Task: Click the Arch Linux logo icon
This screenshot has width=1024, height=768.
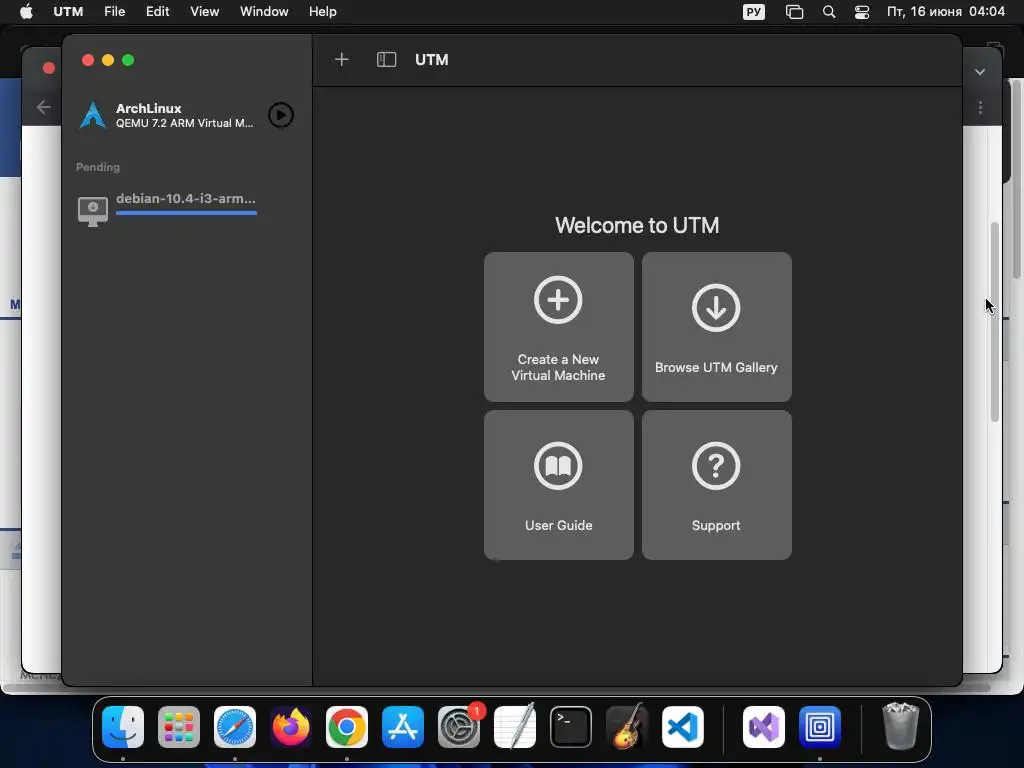Action: (x=93, y=116)
